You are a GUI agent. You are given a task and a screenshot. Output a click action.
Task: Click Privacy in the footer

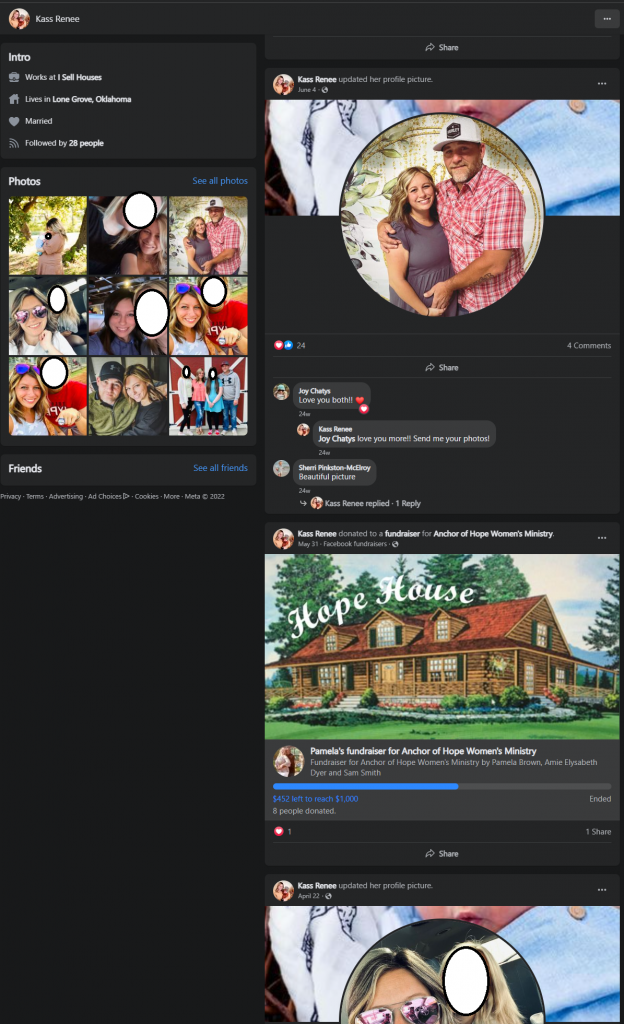tap(10, 496)
